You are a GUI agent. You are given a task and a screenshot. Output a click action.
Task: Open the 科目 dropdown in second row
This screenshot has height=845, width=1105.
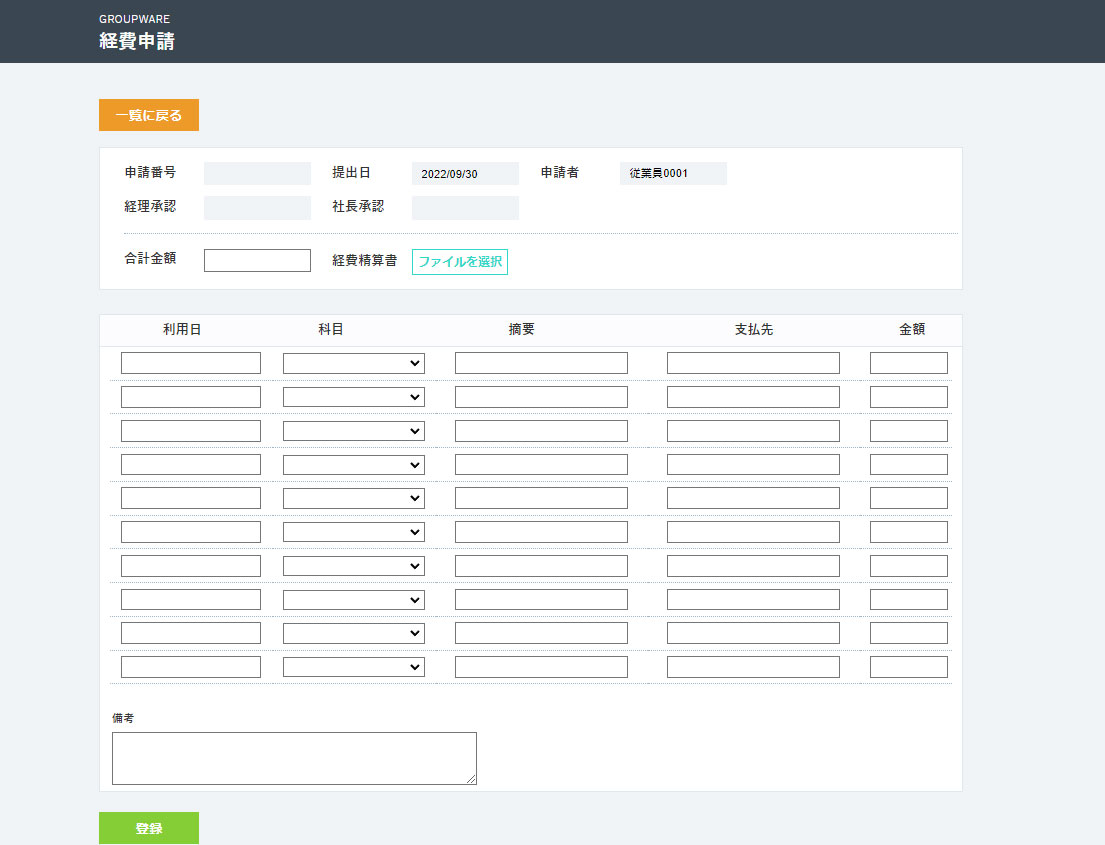point(353,397)
